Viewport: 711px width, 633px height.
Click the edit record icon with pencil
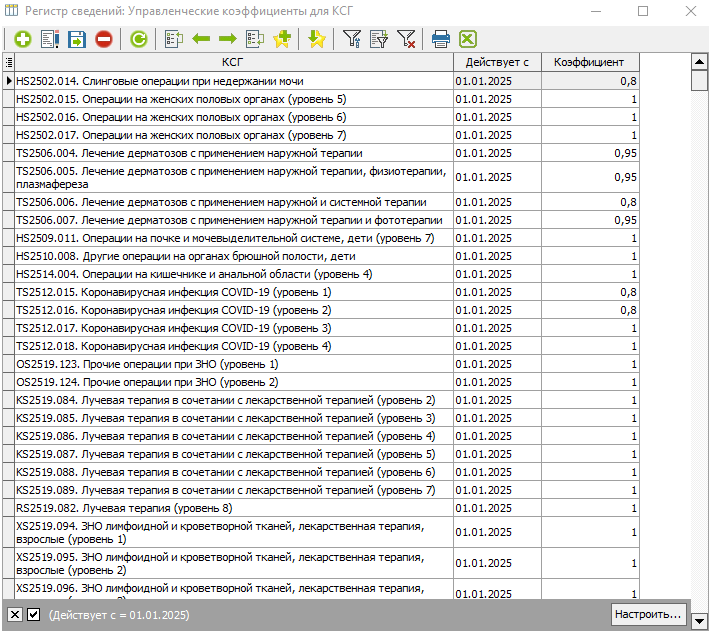tap(50, 40)
